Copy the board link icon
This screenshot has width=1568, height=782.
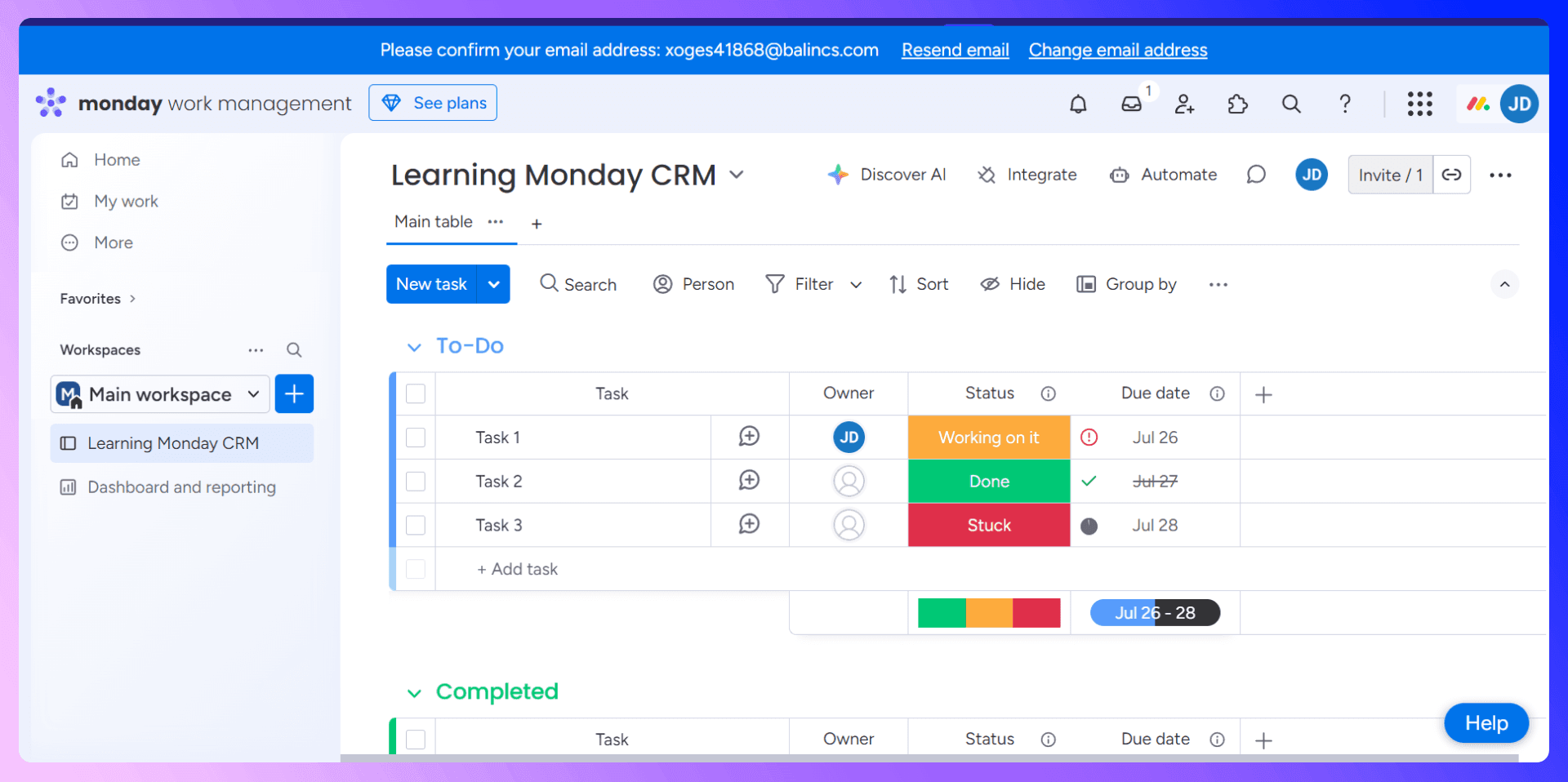pos(1451,175)
